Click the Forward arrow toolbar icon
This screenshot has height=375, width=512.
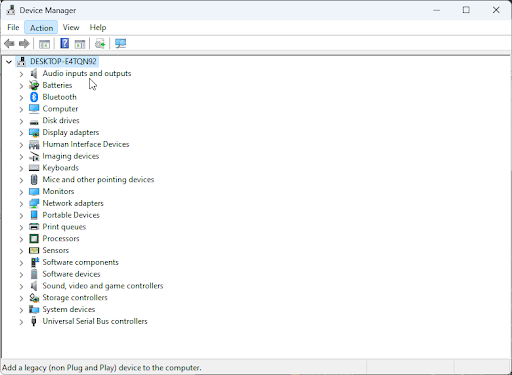pyautogui.click(x=24, y=43)
